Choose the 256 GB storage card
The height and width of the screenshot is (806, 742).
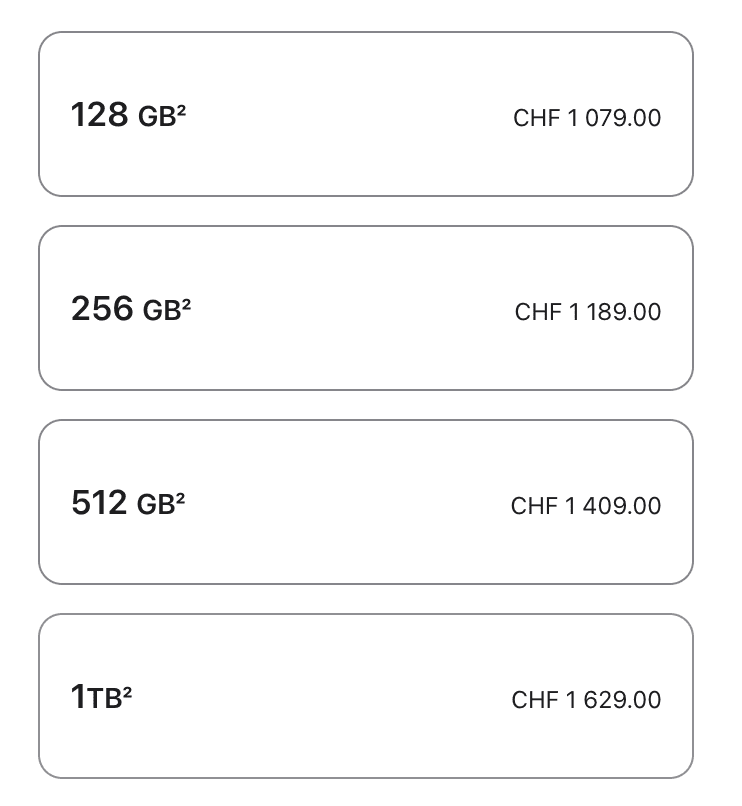tap(365, 308)
